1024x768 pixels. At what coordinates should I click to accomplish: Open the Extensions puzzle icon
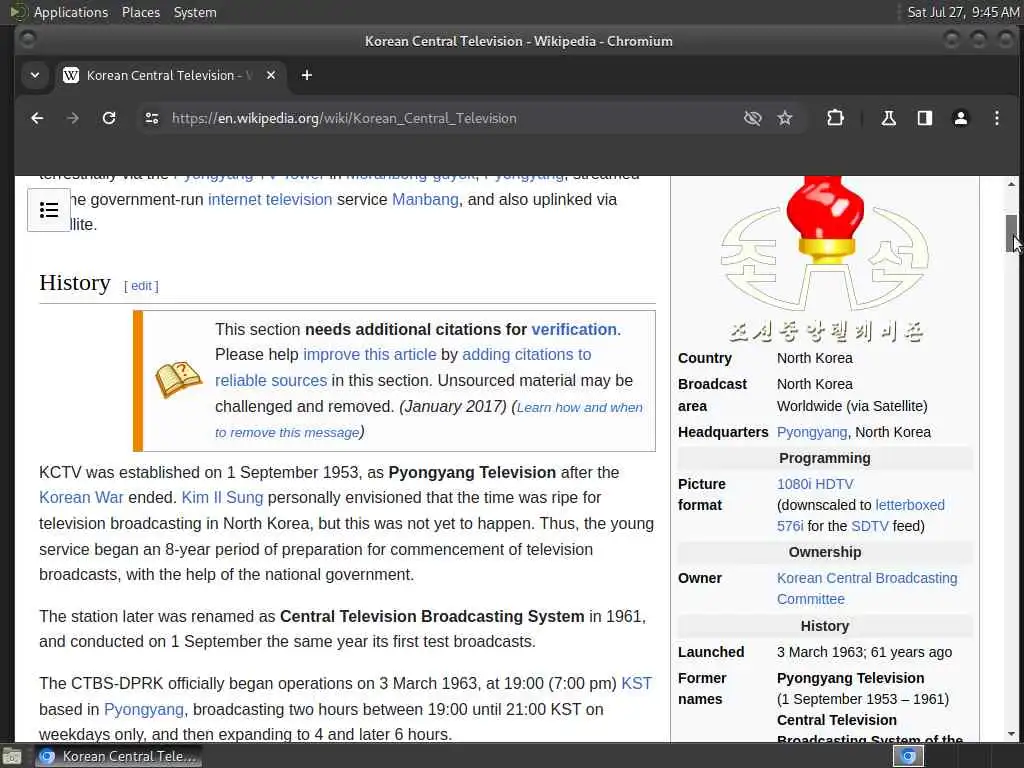835,118
